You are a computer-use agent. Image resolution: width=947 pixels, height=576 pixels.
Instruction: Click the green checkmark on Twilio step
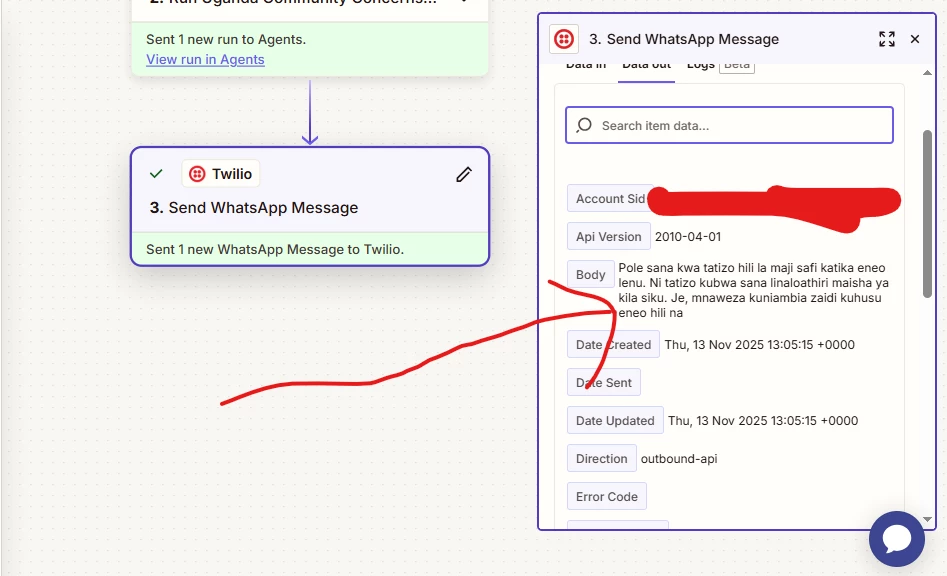156,174
